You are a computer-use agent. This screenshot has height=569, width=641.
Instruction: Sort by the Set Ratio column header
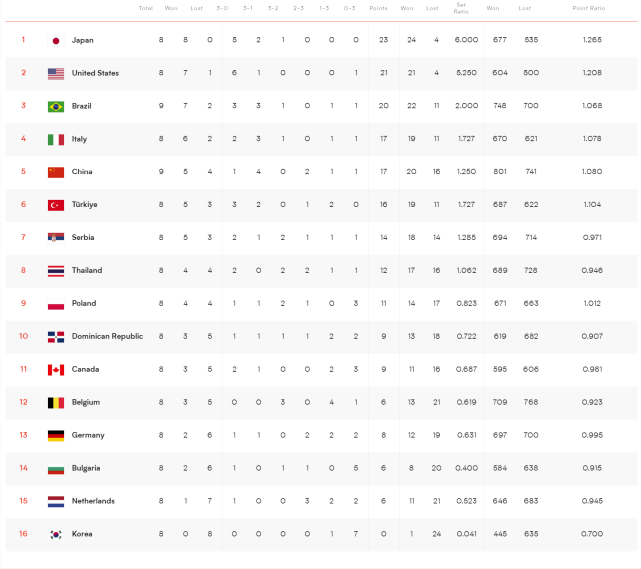[x=460, y=8]
